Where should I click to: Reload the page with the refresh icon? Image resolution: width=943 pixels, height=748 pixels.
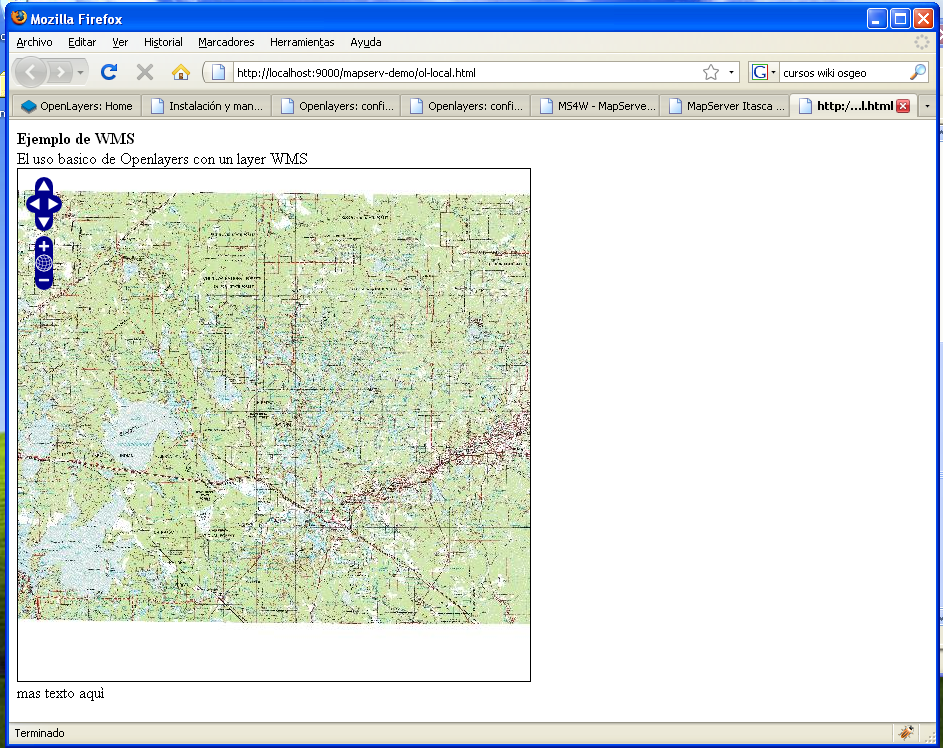pyautogui.click(x=109, y=72)
